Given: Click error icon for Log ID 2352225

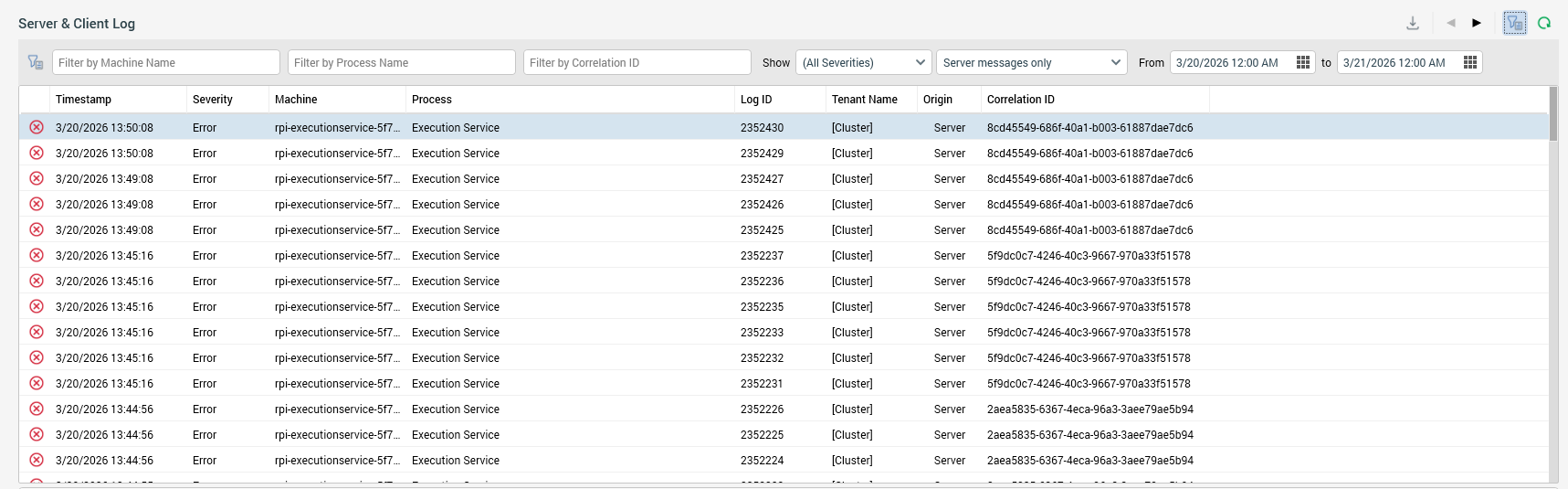Looking at the screenshot, I should coord(37,434).
